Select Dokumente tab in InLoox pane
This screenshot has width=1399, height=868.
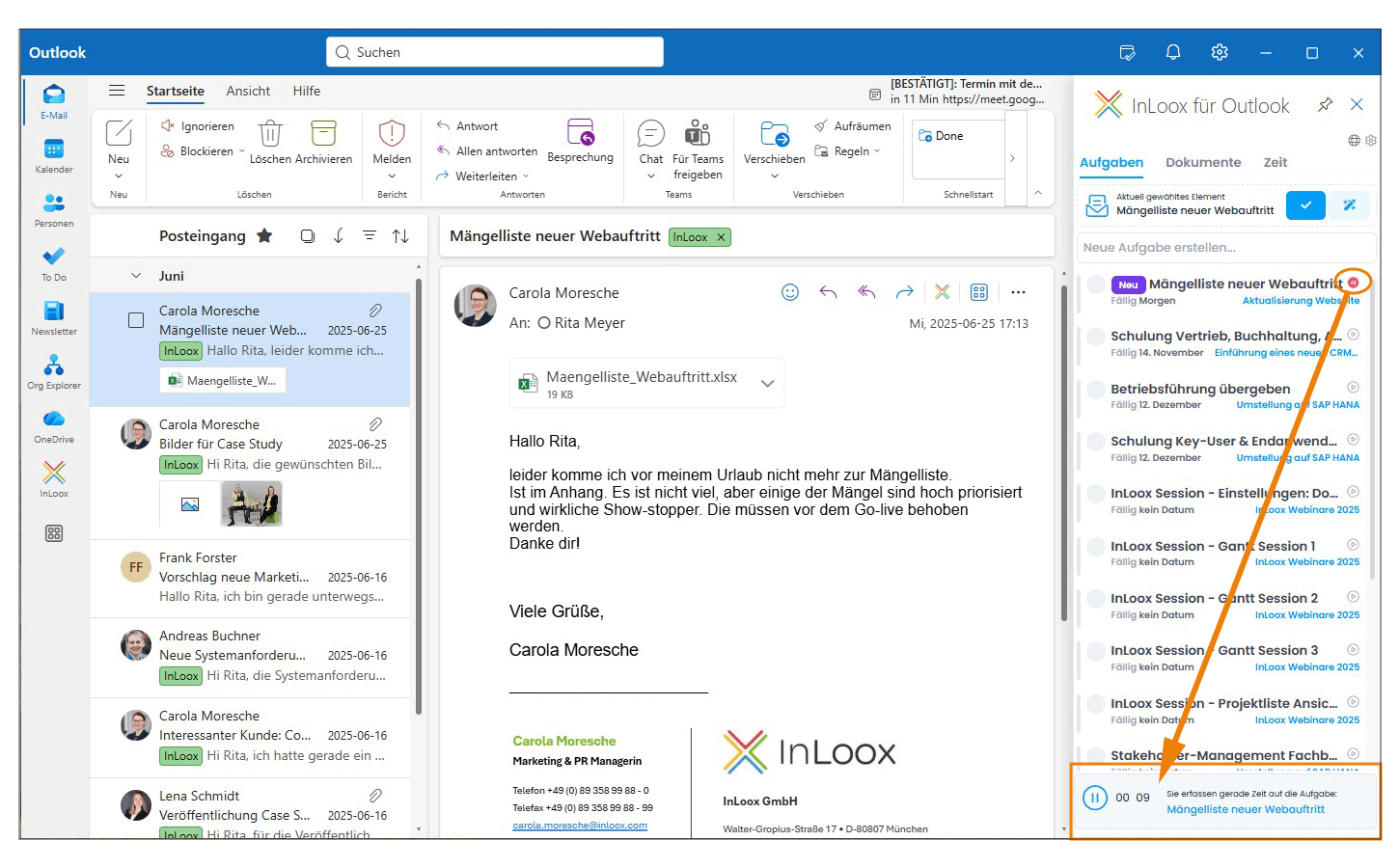point(1203,162)
